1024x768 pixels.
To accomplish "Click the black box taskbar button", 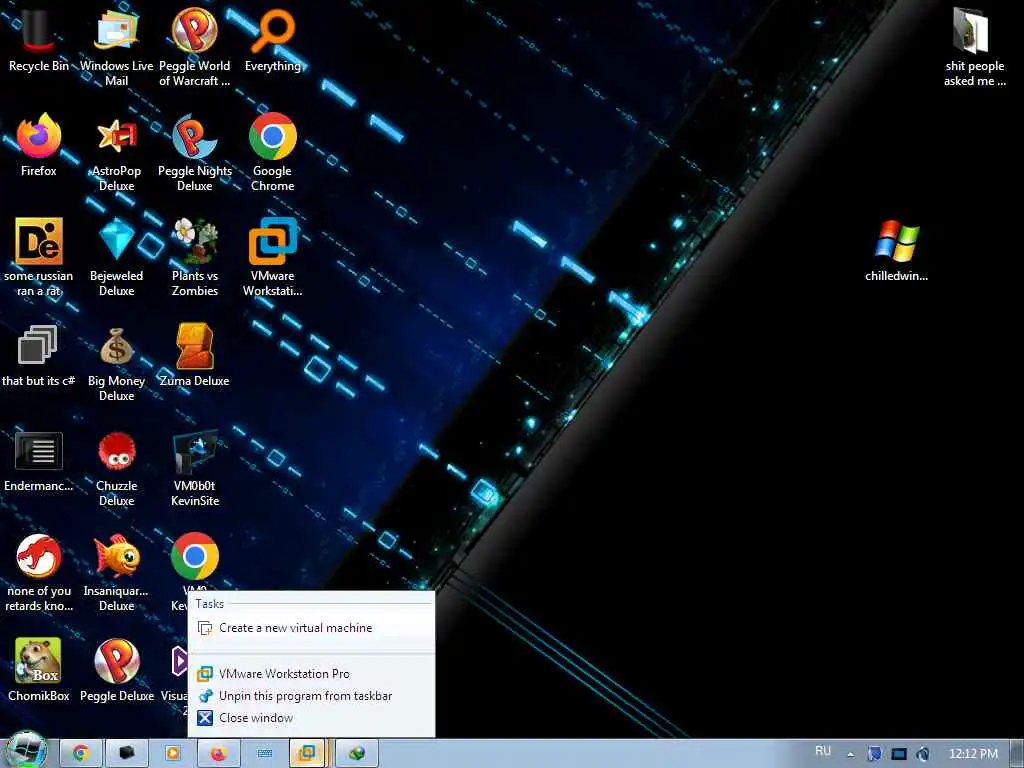I will tap(127, 754).
